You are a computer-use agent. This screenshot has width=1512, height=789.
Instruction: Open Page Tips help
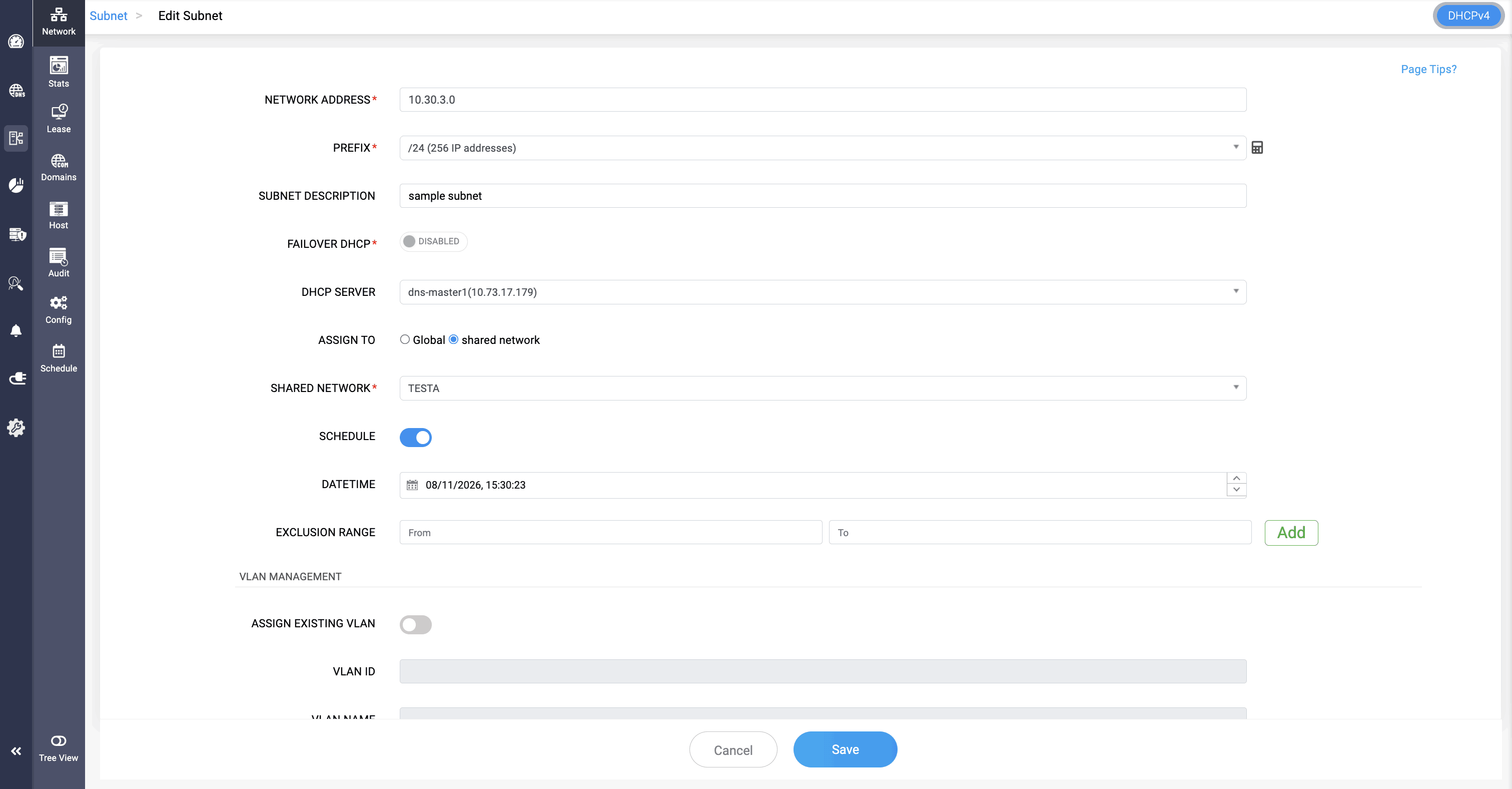[1428, 69]
